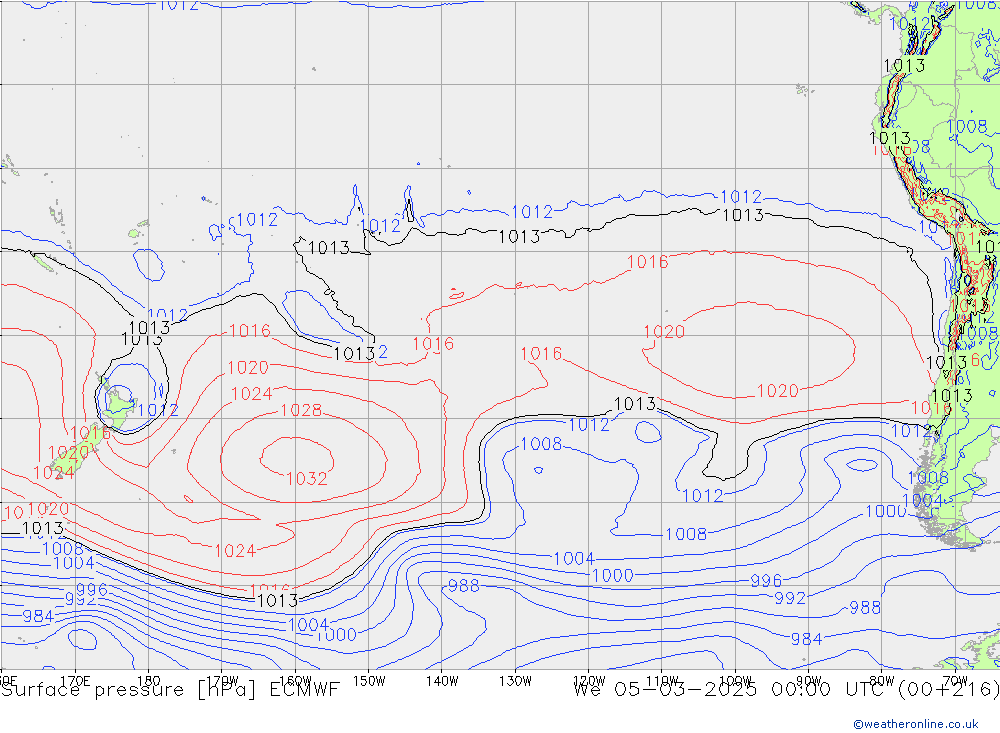This screenshot has height=733, width=1000.
Task: Click the 1028 isobar label
Action: tap(301, 410)
